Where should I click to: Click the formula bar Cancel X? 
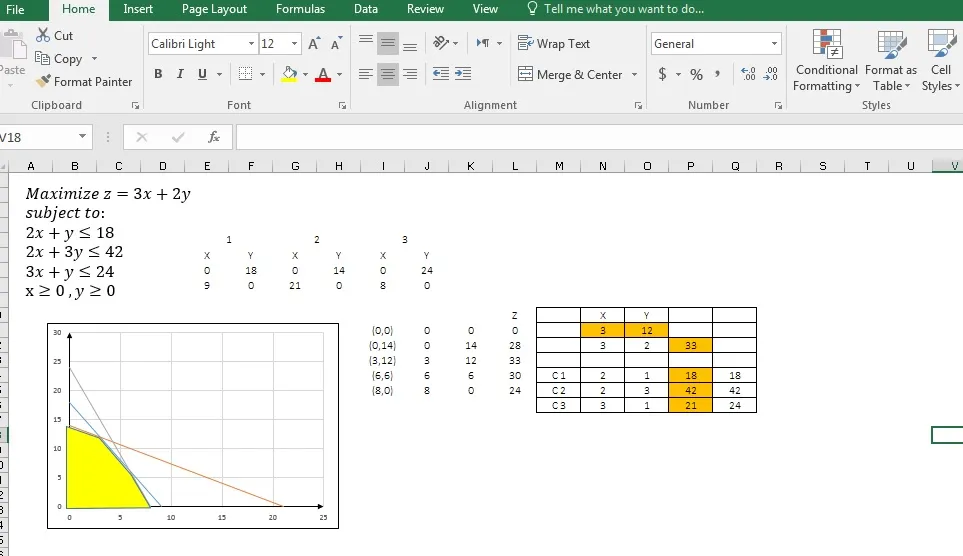coord(142,137)
